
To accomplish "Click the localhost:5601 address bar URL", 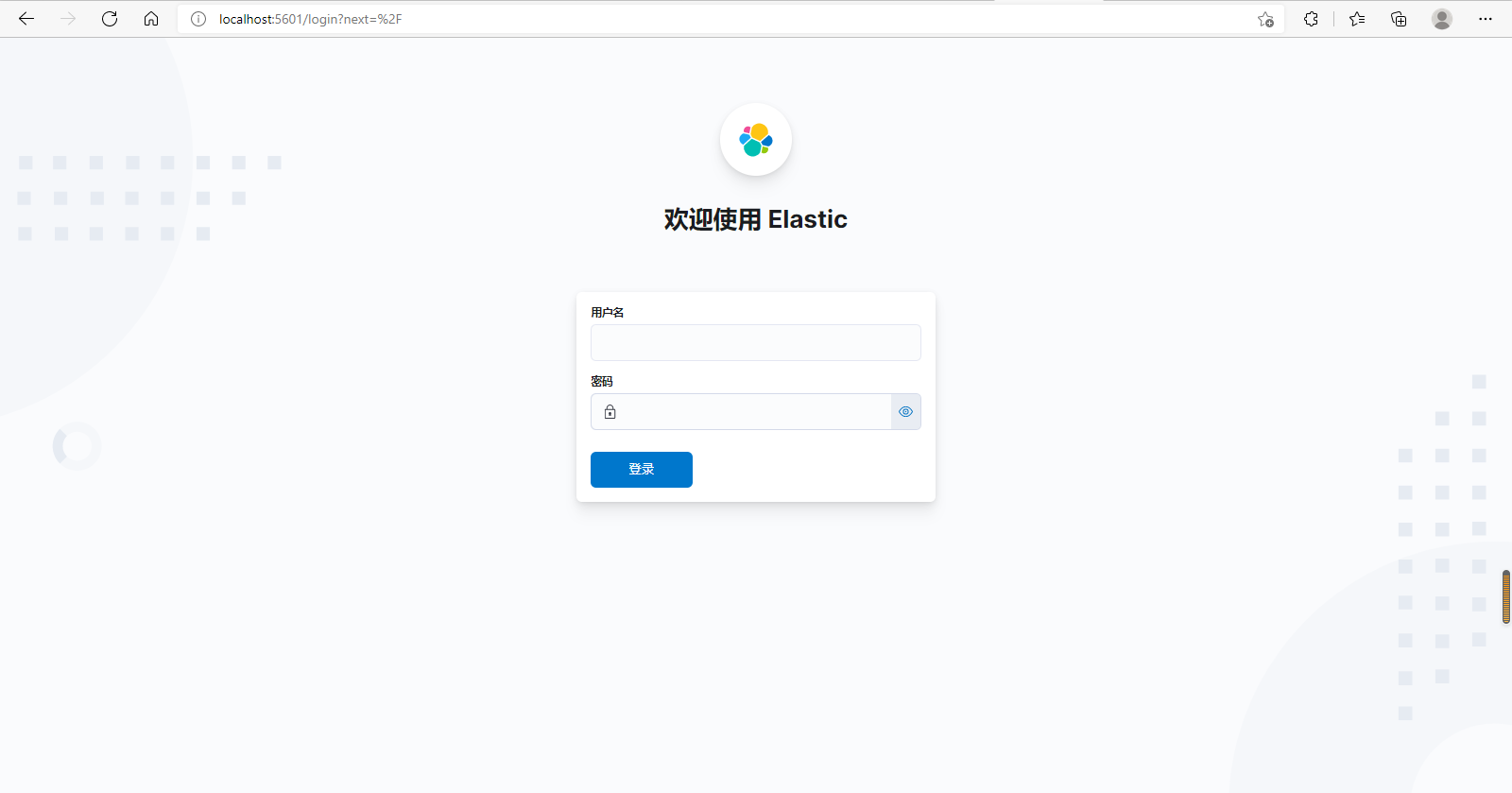I will [310, 19].
